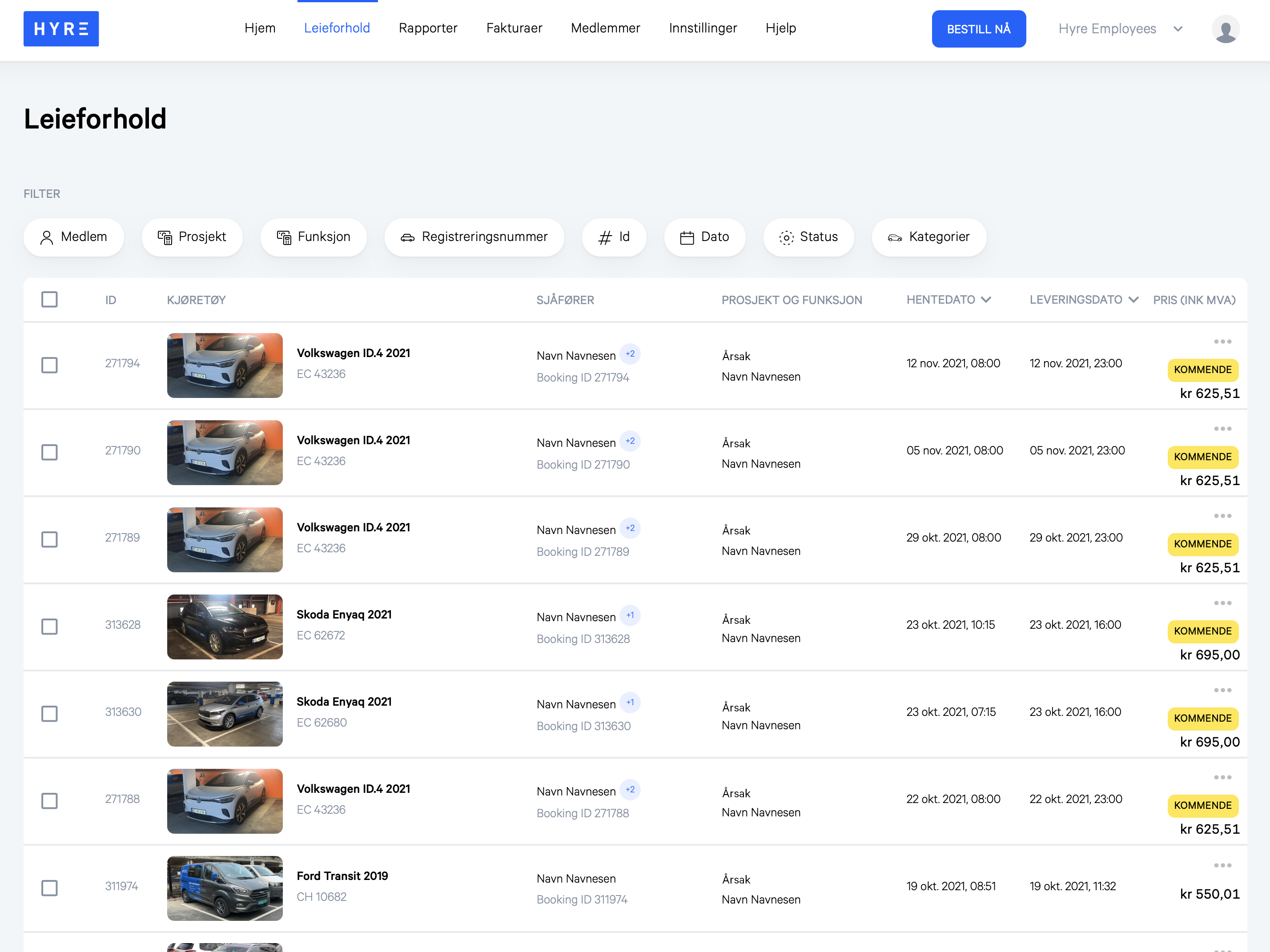This screenshot has width=1270, height=952.
Task: Open the user profile avatar
Action: point(1225,29)
